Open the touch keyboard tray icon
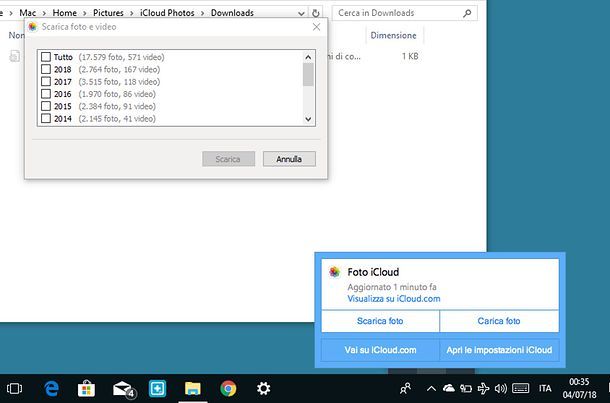 coord(521,389)
